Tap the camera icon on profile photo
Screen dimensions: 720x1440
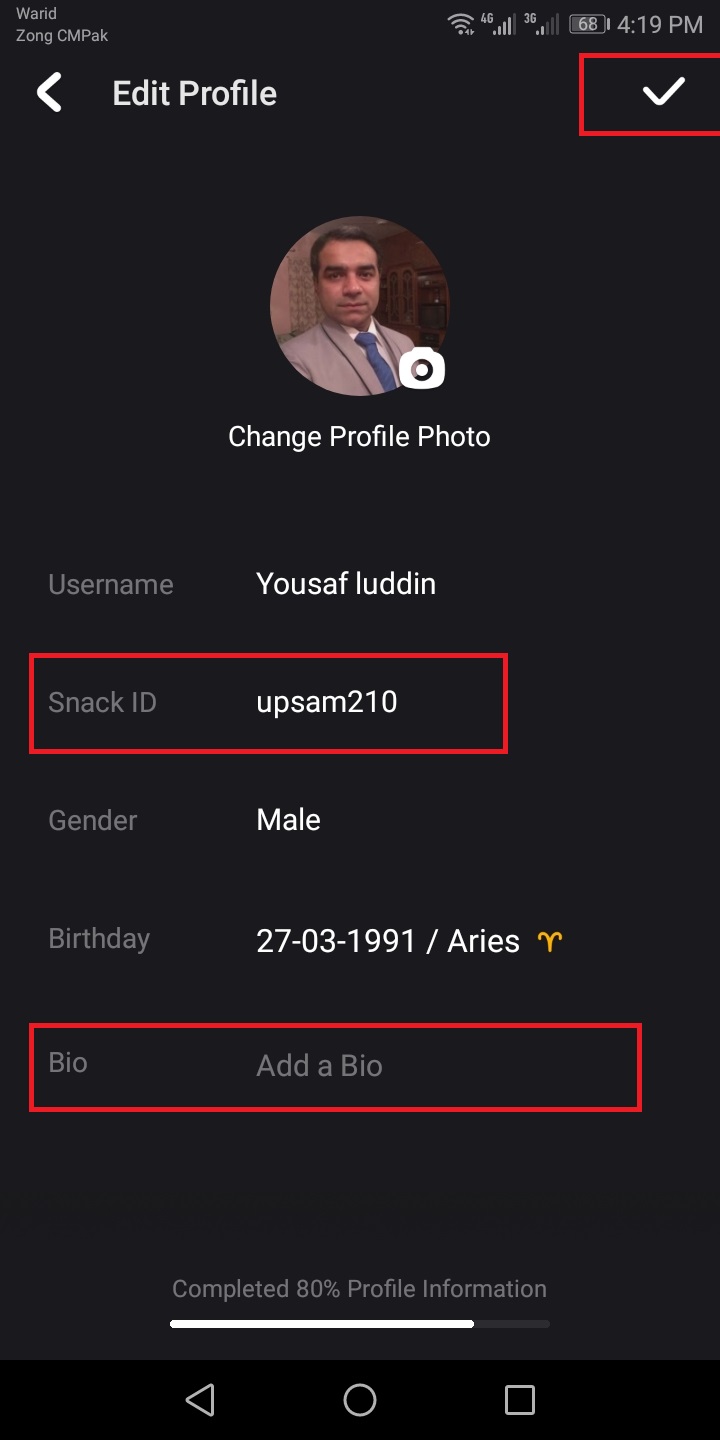click(422, 369)
